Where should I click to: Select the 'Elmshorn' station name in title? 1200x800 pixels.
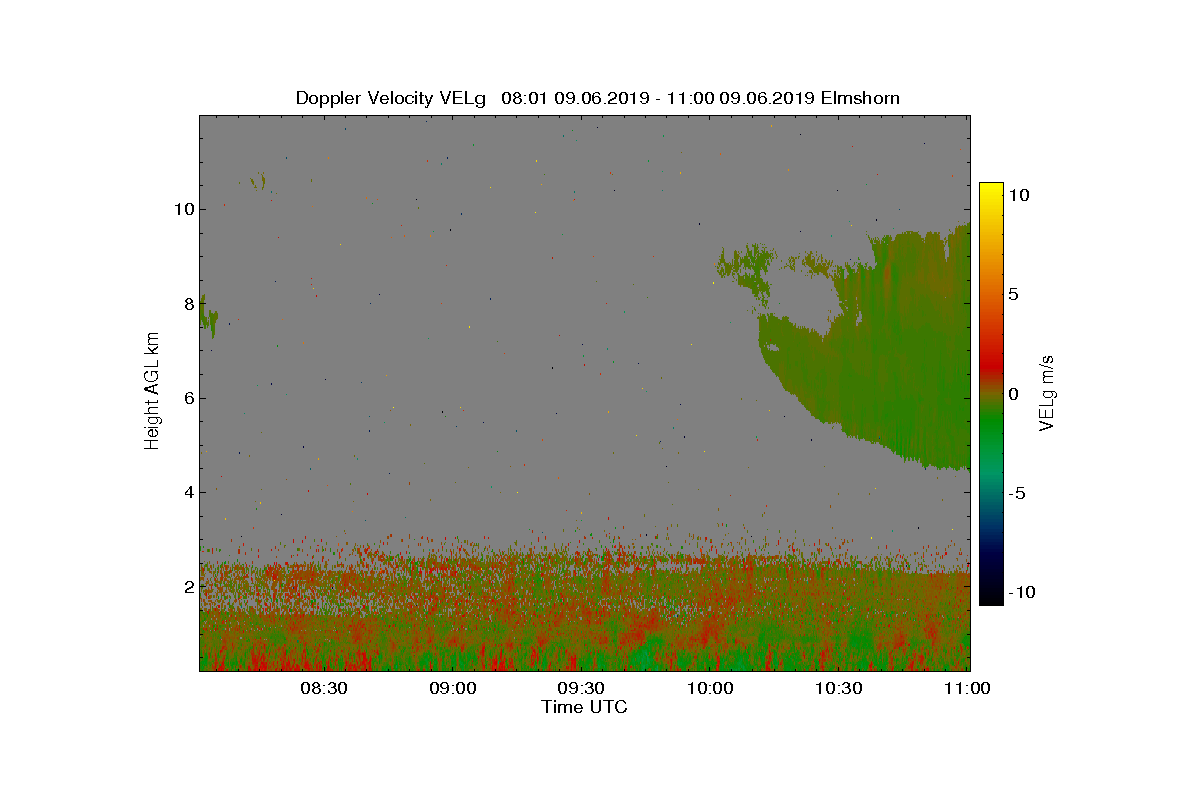859,98
